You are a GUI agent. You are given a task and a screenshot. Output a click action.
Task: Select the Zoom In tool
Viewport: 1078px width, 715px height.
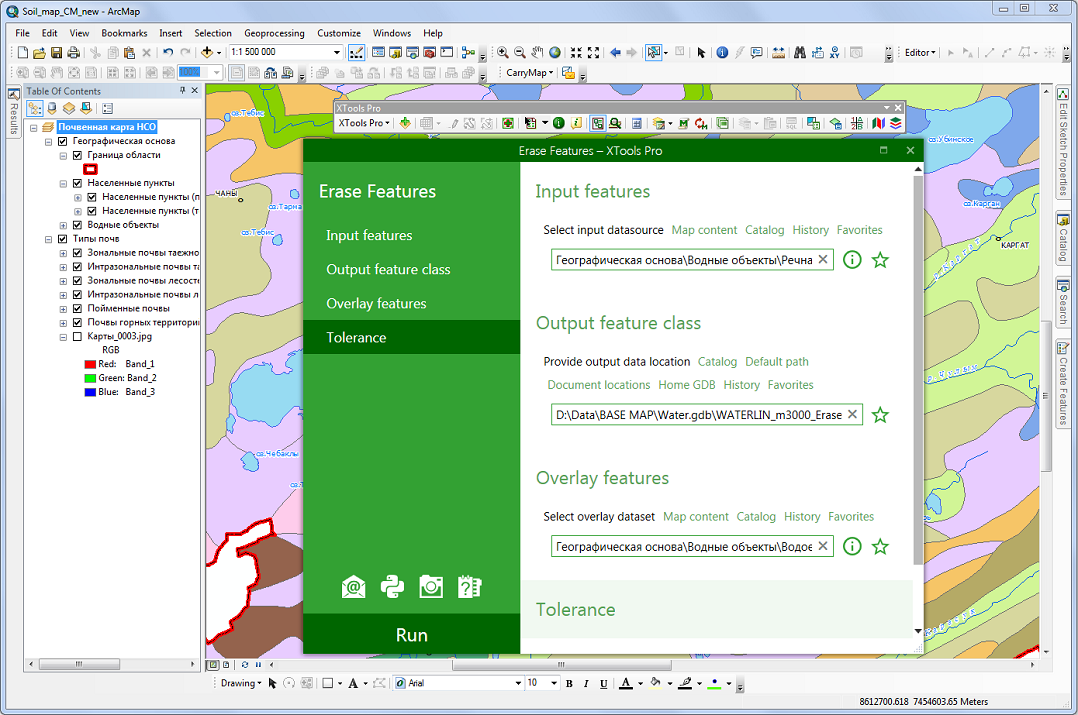click(x=503, y=52)
